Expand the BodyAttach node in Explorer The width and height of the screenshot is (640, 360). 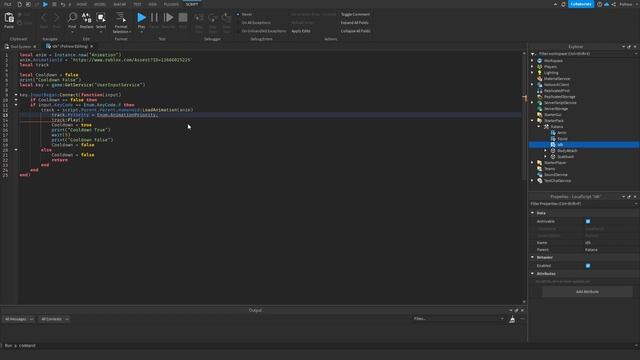point(545,151)
